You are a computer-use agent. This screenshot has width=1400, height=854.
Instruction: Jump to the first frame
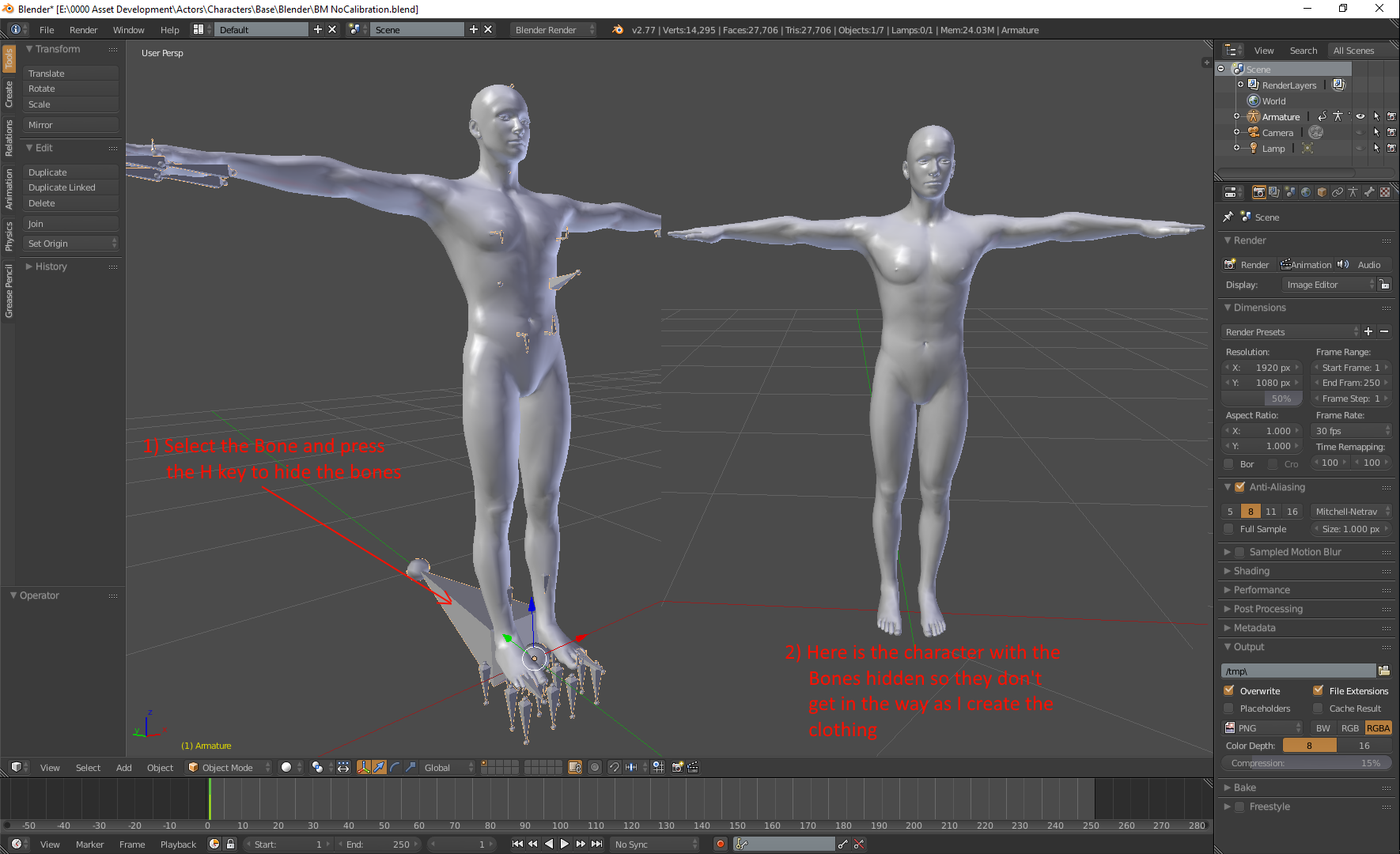point(516,844)
